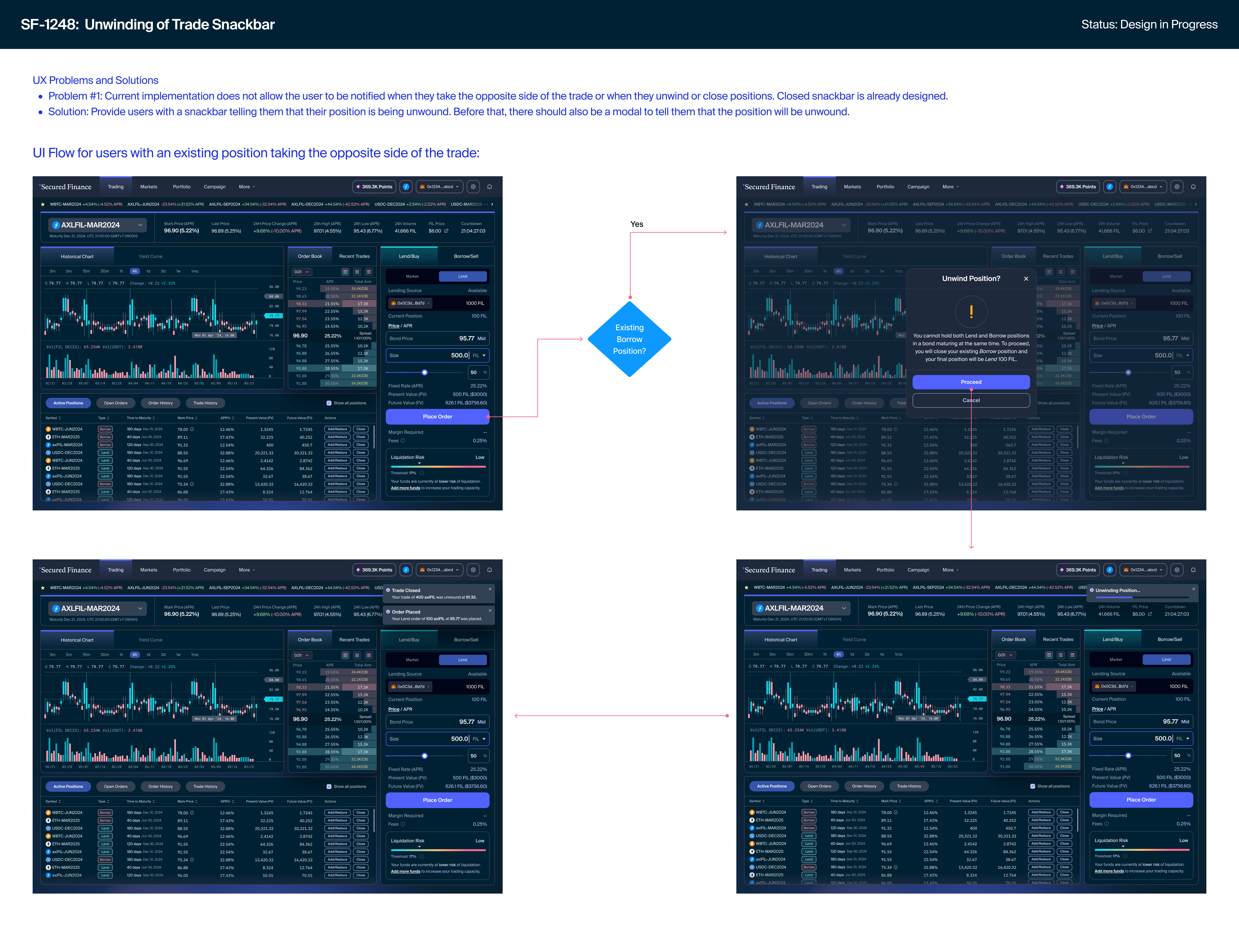Select middle order book layout icon, first flow screen
Viewport: 1239px width, 952px height.
[x=357, y=272]
